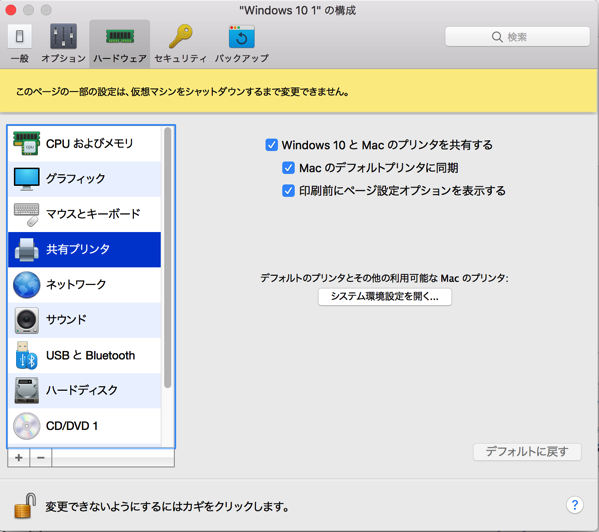Select ハードディスク label in list
This screenshot has height=532, width=599.
pyautogui.click(x=82, y=390)
